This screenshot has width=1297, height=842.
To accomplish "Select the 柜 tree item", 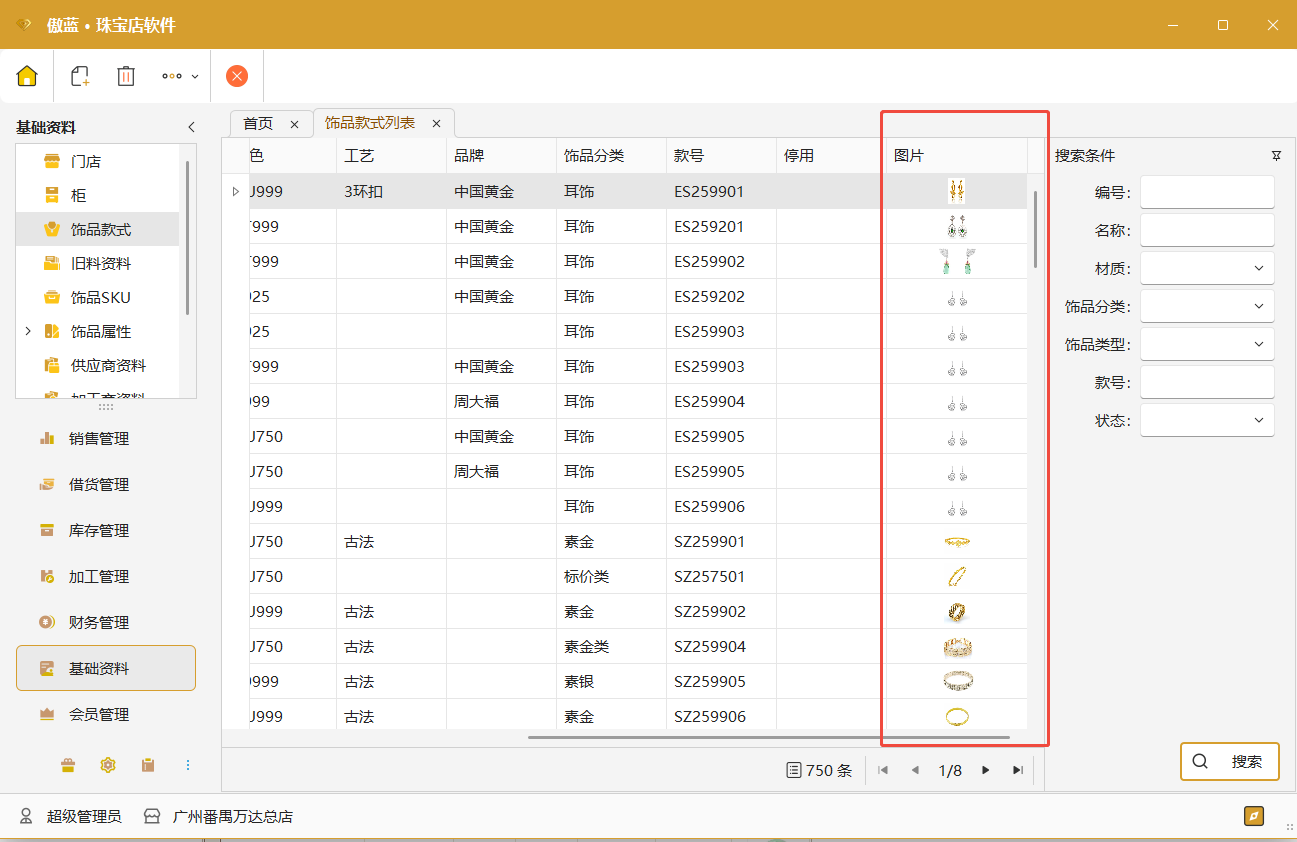I will pos(78,195).
